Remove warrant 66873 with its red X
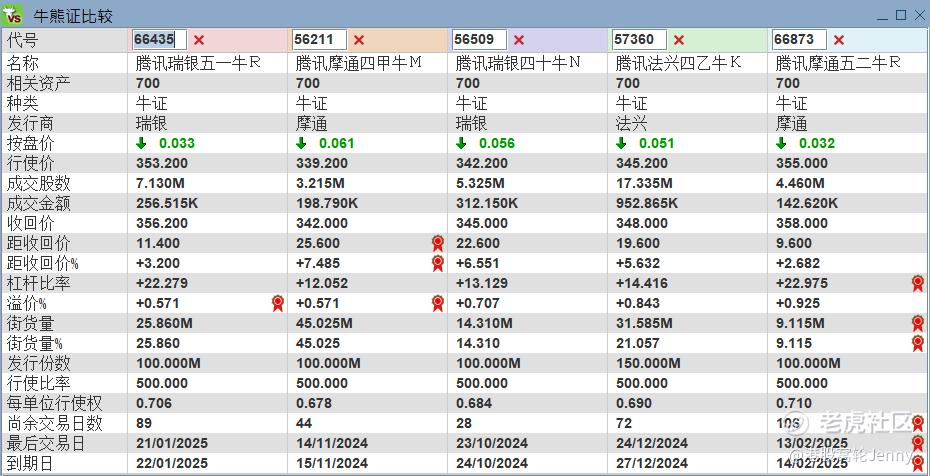This screenshot has width=930, height=476. coord(839,40)
